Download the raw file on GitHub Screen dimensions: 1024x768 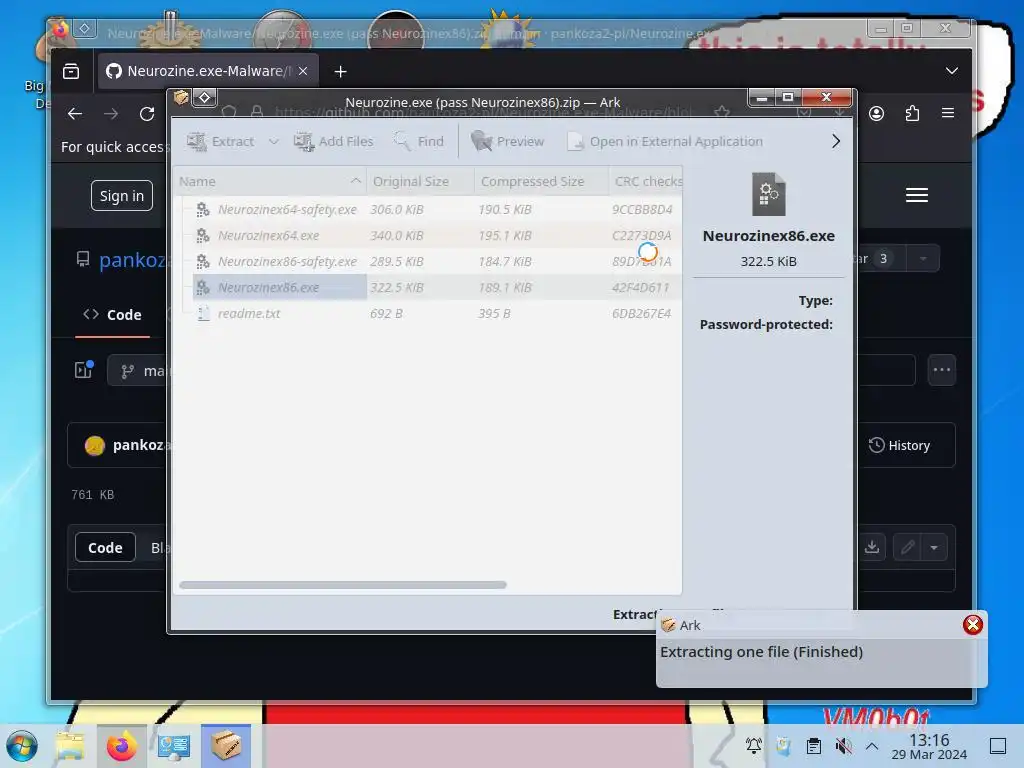coord(872,547)
